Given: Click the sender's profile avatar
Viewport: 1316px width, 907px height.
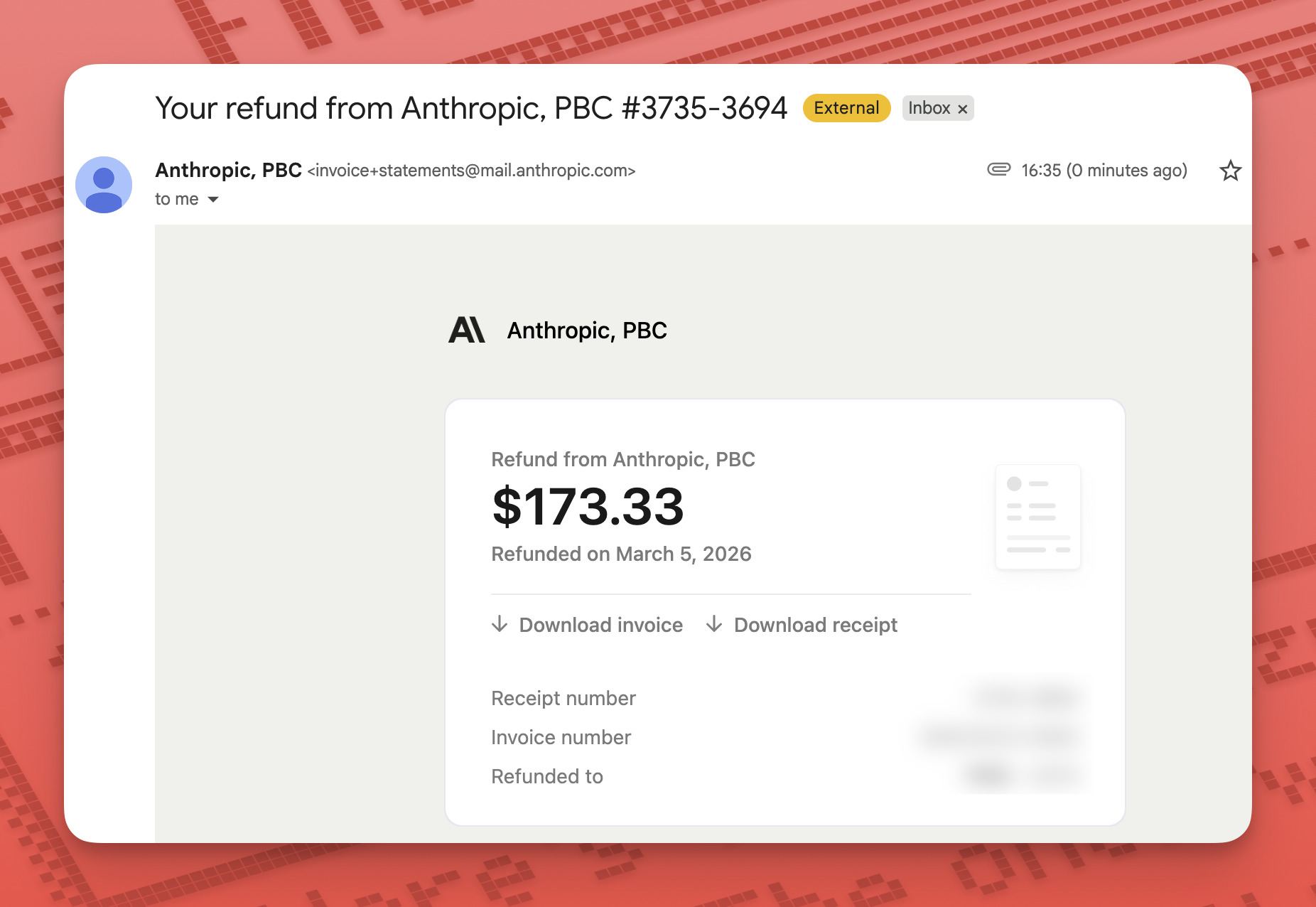Looking at the screenshot, I should [x=104, y=185].
